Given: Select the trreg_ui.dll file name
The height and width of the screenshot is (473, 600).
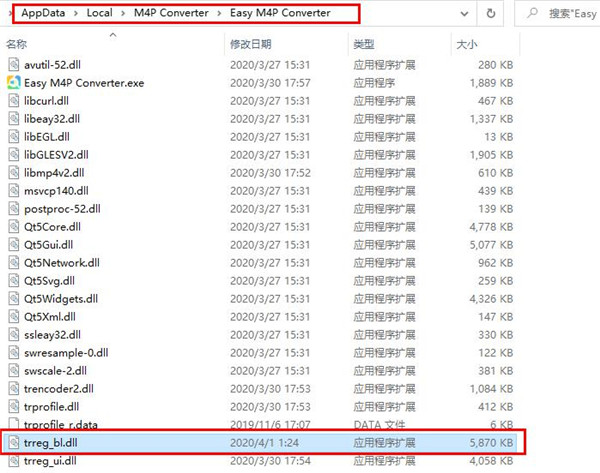Looking at the screenshot, I should click(x=50, y=461).
